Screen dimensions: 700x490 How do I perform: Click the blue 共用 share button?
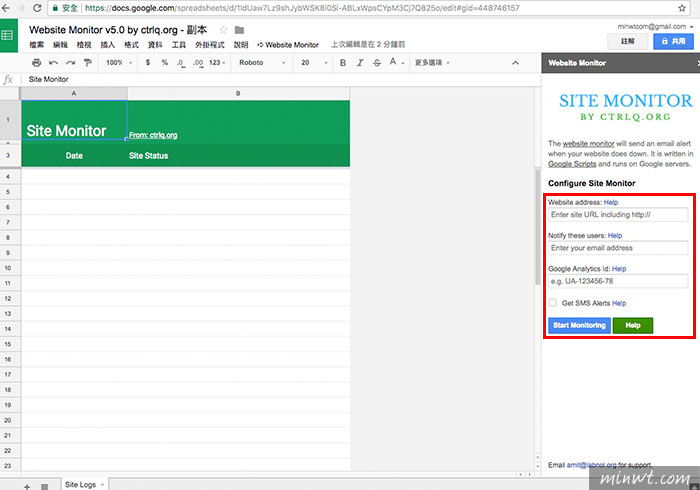pos(673,41)
